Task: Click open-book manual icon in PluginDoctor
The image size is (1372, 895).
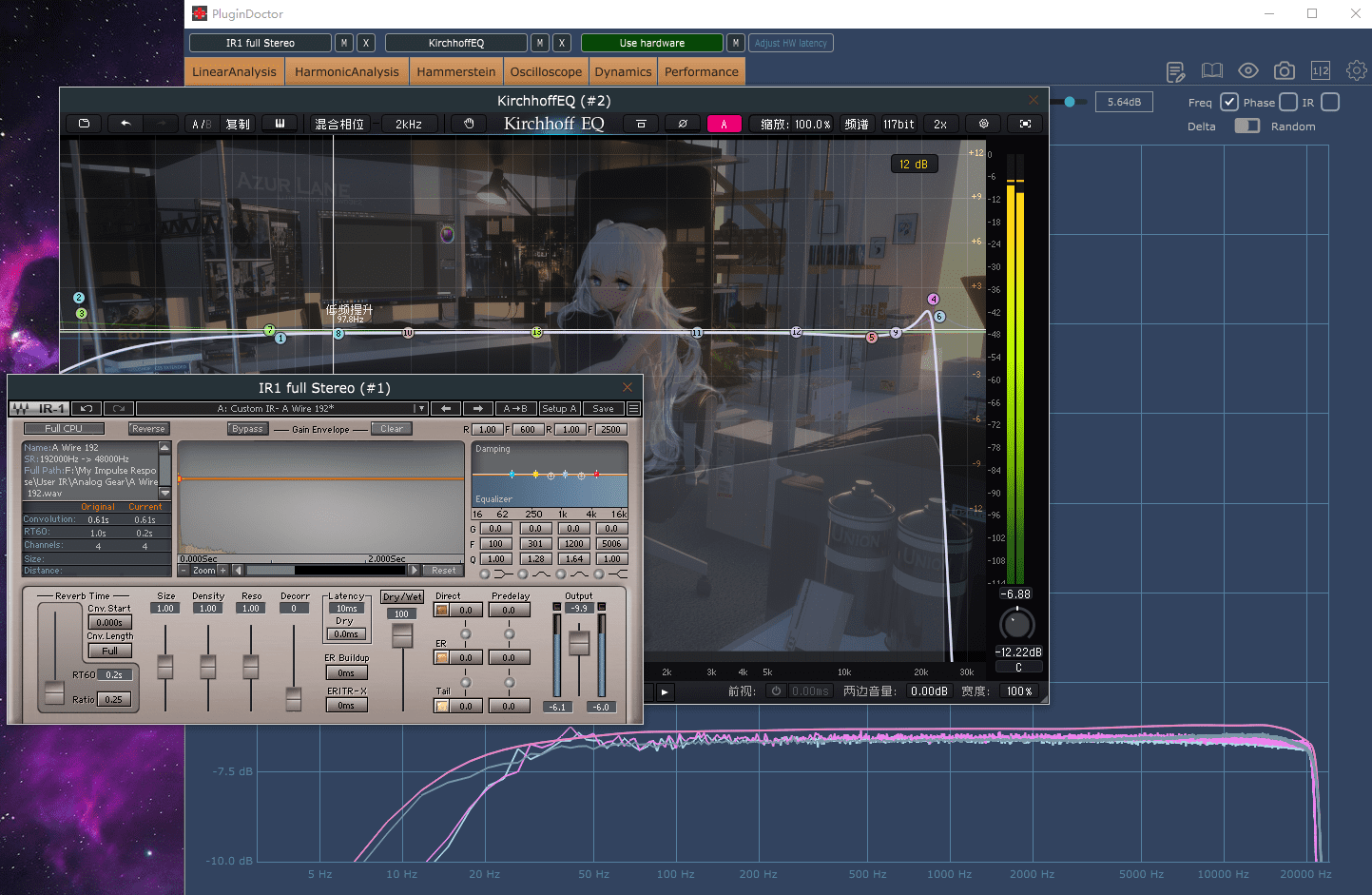Action: click(1211, 70)
